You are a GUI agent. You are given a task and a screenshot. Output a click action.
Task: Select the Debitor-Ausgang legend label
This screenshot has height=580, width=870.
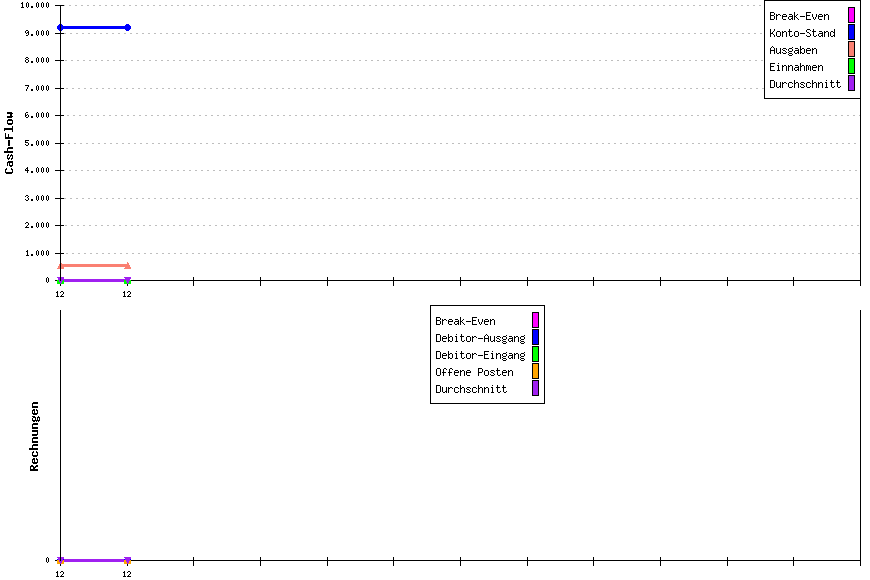[x=479, y=338]
